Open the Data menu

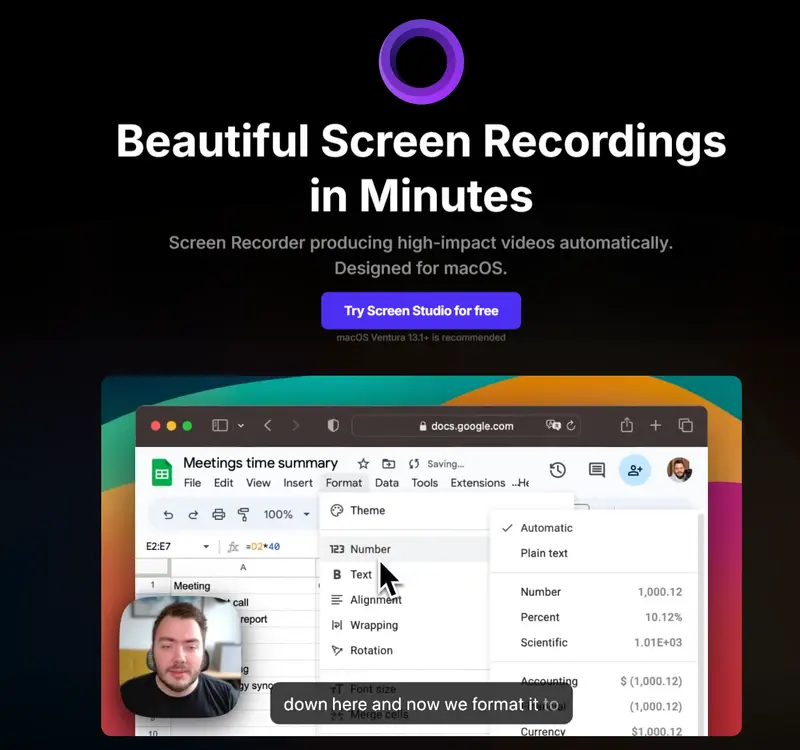387,482
